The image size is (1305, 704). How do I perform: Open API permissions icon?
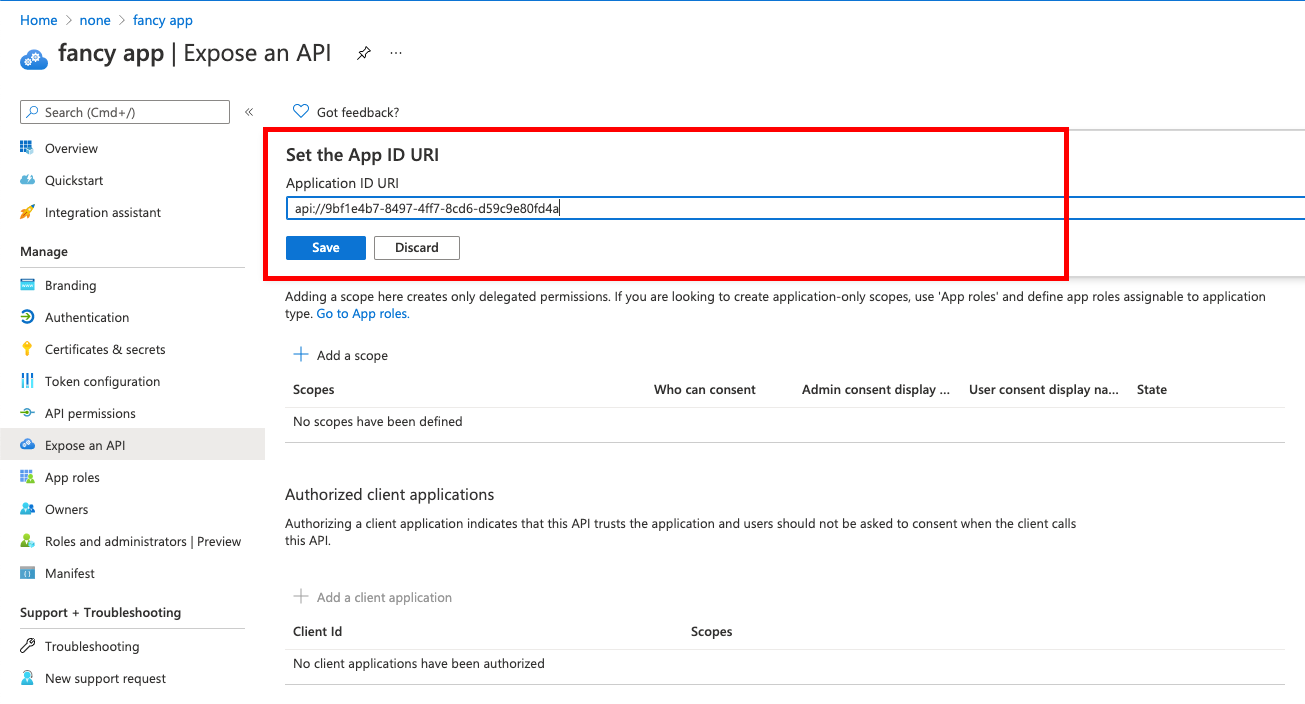[x=30, y=413]
